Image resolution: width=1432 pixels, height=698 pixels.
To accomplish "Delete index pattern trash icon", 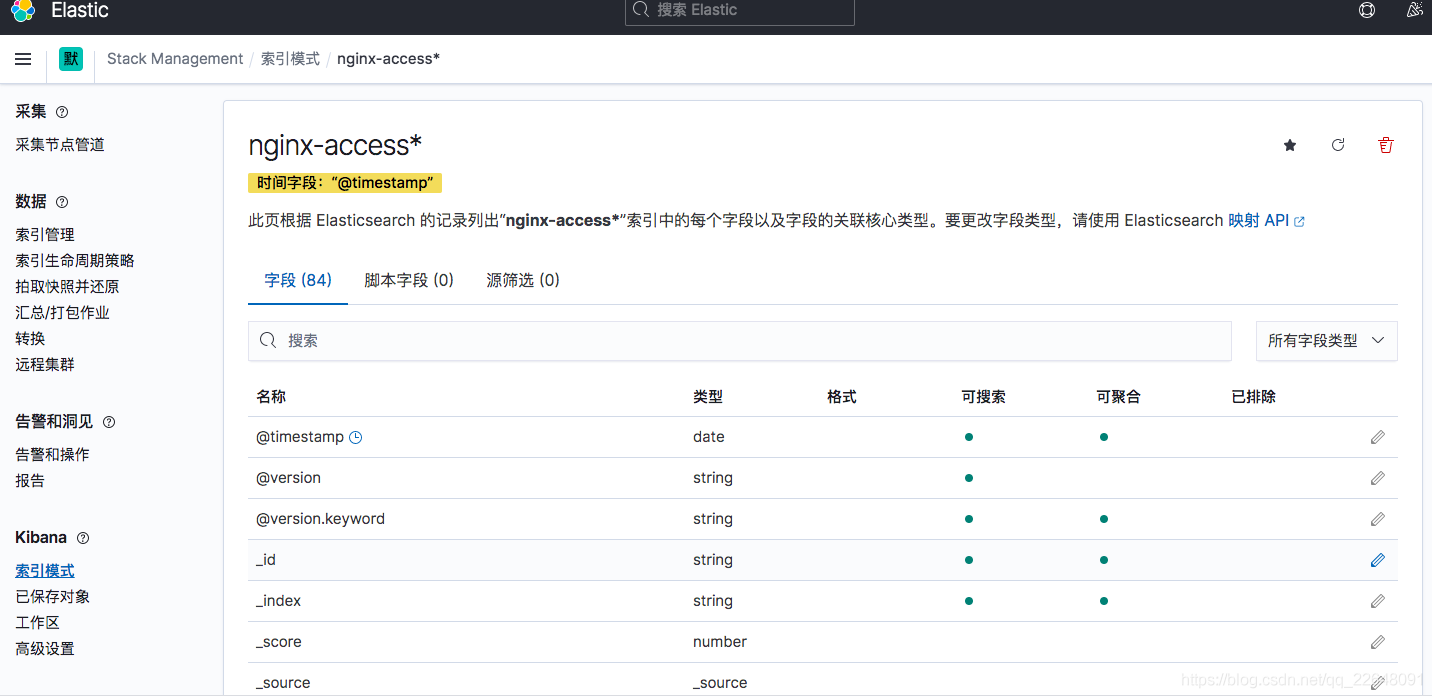I will point(1385,145).
